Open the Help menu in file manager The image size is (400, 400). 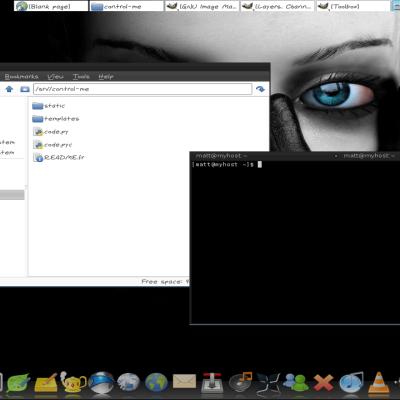106,76
